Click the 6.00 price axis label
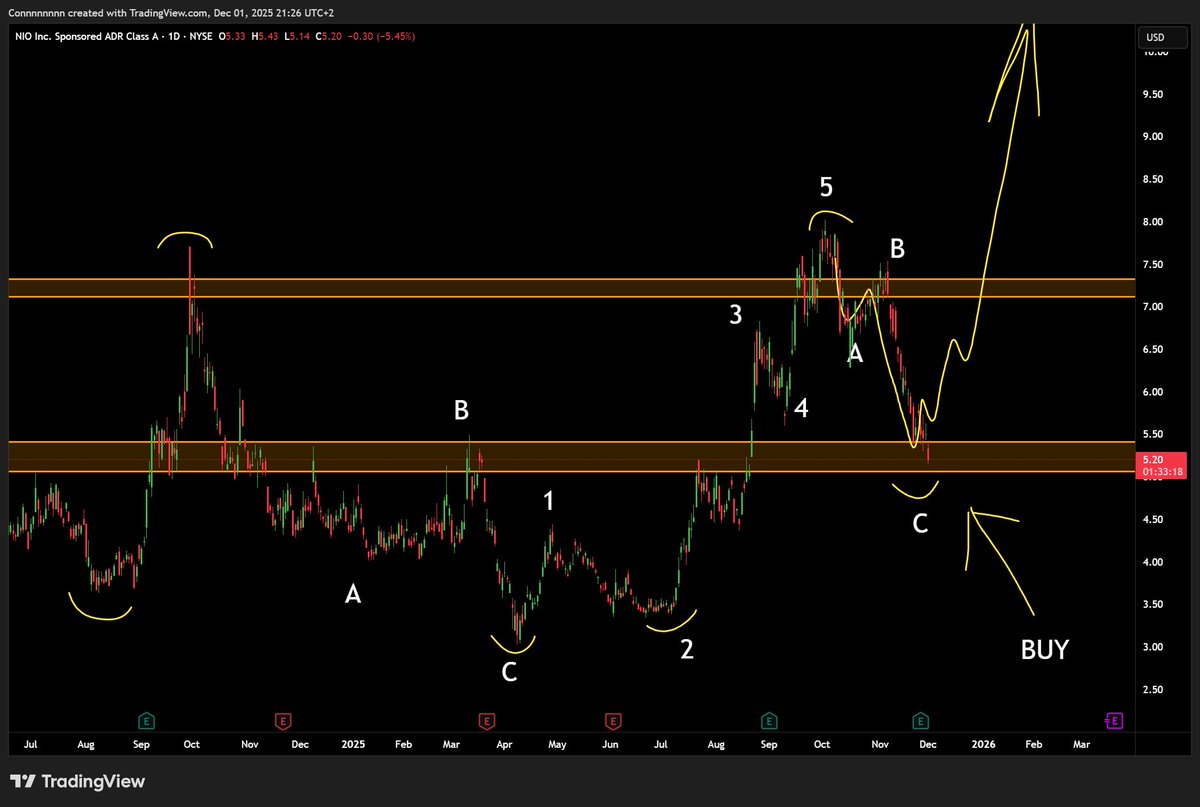The width and height of the screenshot is (1200, 807). 1153,392
